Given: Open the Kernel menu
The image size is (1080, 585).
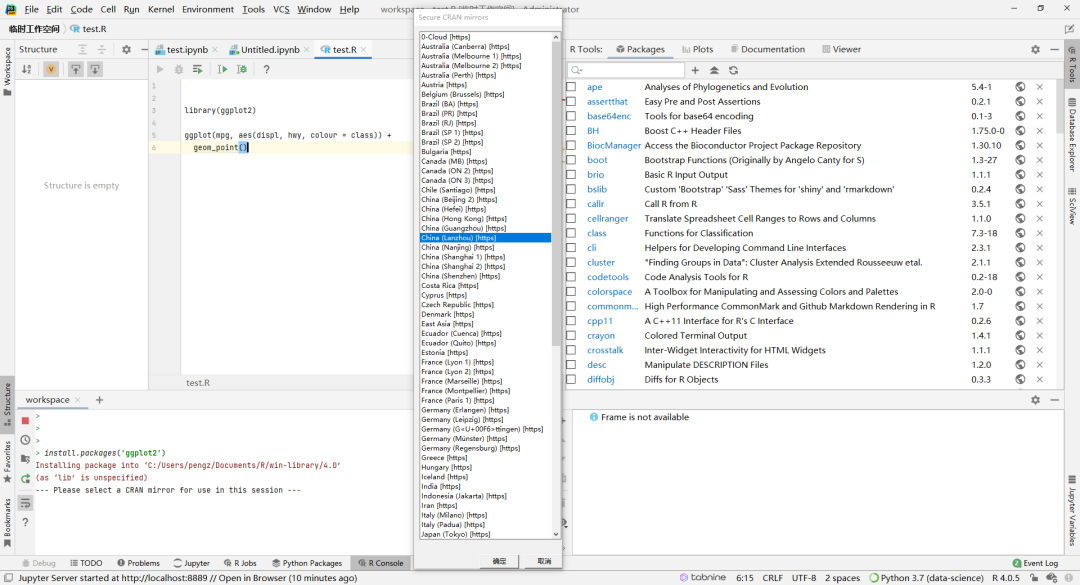Looking at the screenshot, I should coord(160,9).
